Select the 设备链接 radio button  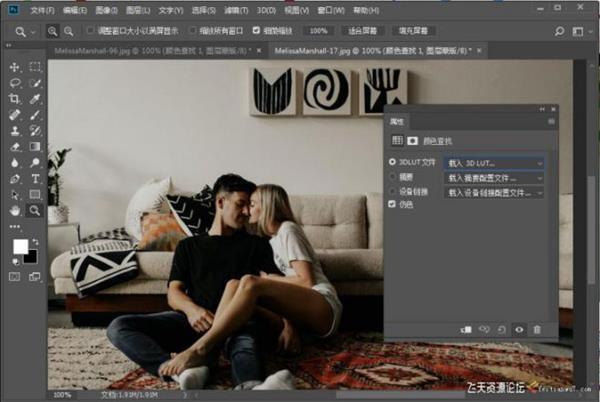point(392,191)
